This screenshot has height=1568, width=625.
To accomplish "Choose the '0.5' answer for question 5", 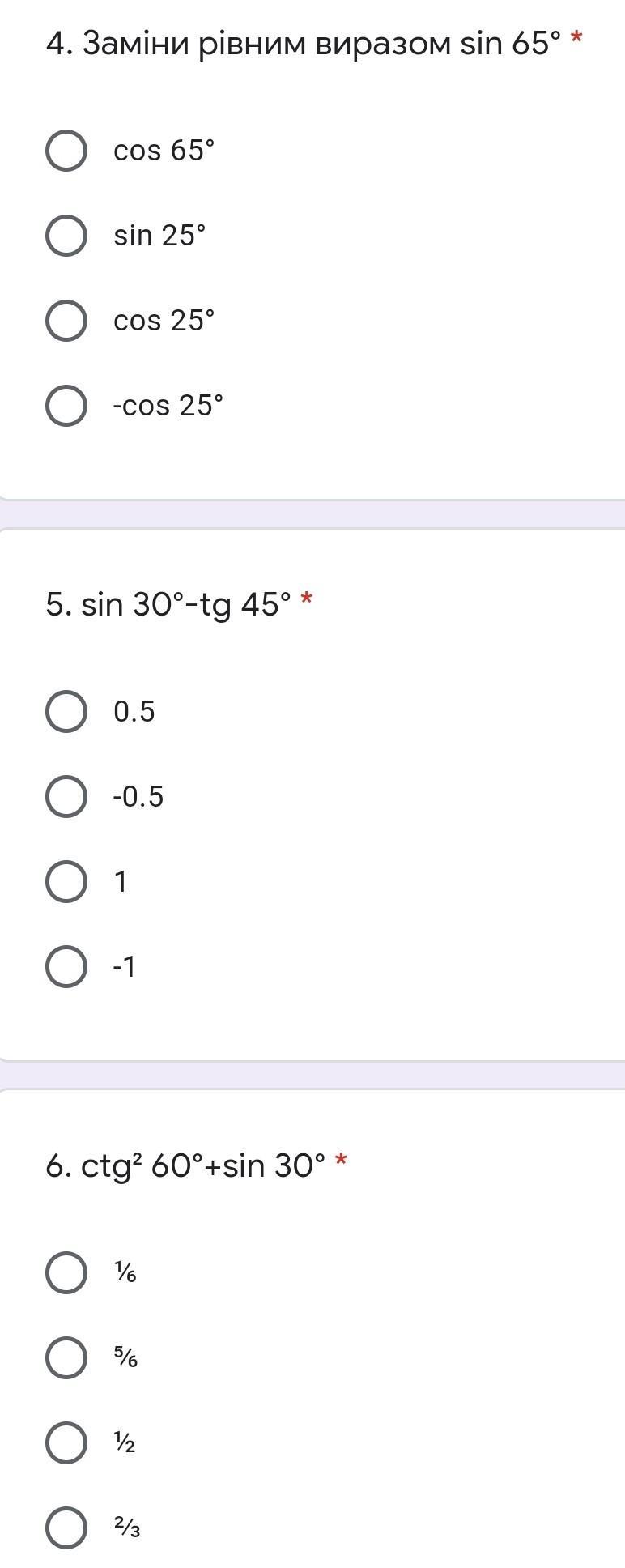I will coord(66,712).
